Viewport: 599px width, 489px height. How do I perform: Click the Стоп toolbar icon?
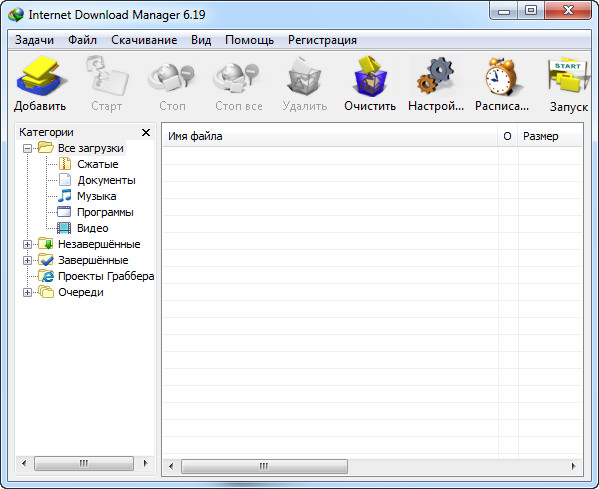[172, 78]
